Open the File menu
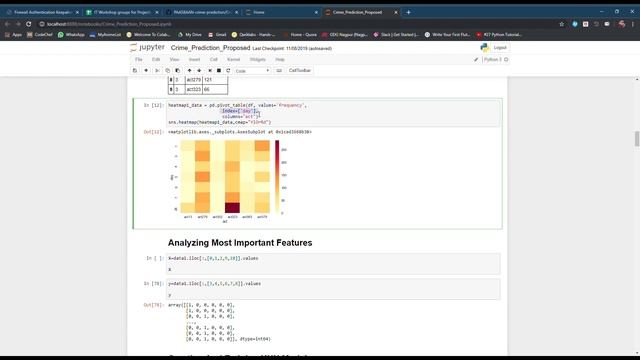Screen dimensions: 640x360 (139, 60)
